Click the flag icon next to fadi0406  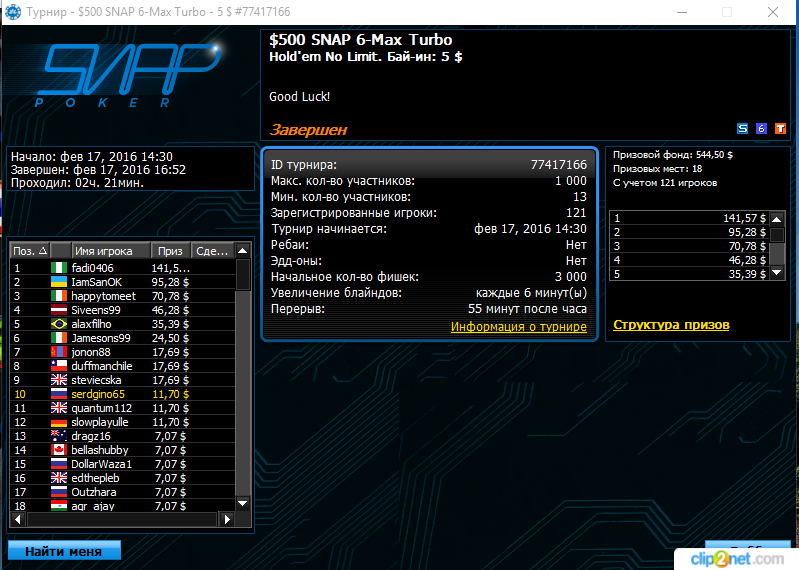(59, 267)
